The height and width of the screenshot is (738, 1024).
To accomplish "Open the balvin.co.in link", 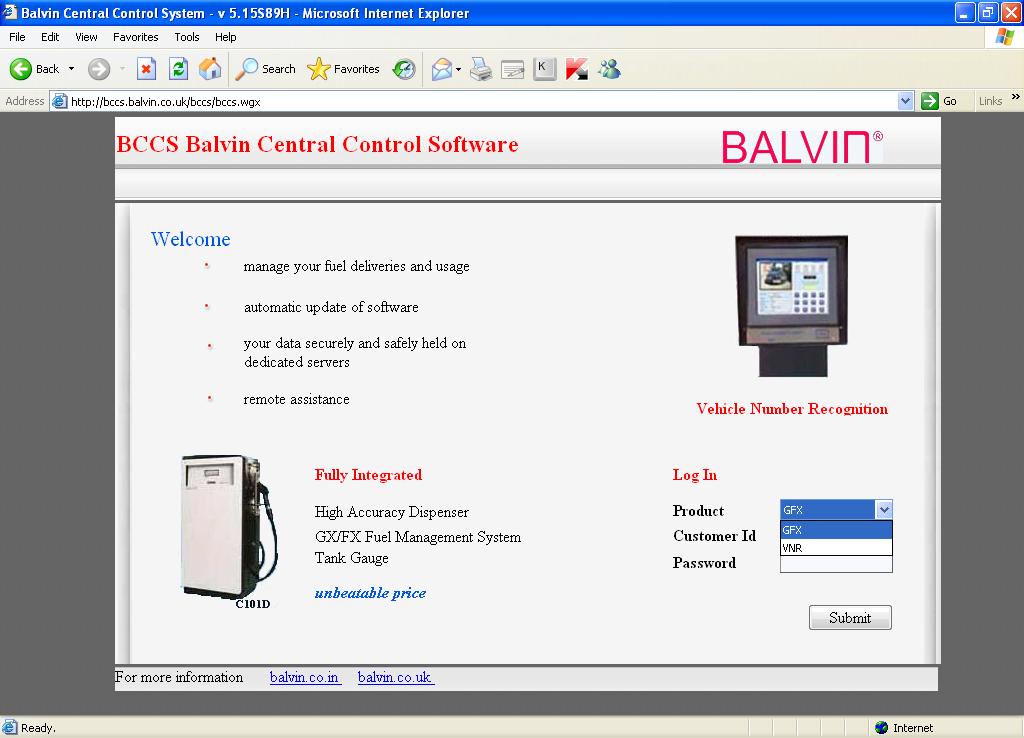I will pyautogui.click(x=305, y=677).
